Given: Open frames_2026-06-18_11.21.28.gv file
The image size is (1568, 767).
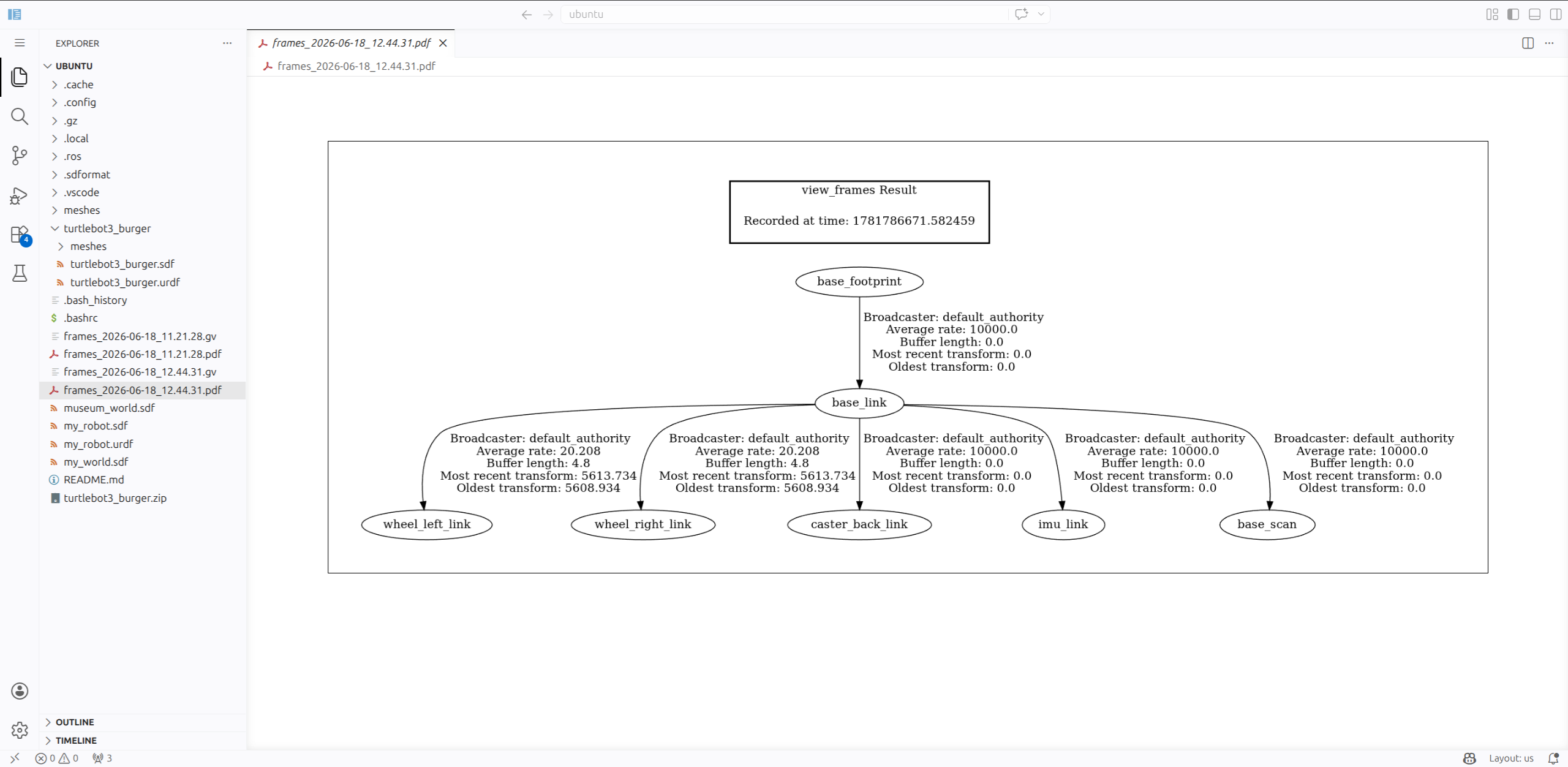Looking at the screenshot, I should coord(143,336).
